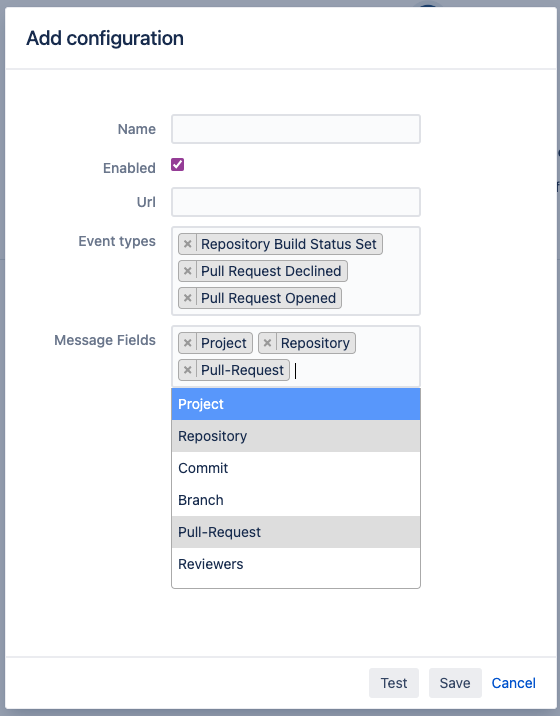The width and height of the screenshot is (560, 716).
Task: Choose Commit from the dropdown list
Action: tap(296, 468)
